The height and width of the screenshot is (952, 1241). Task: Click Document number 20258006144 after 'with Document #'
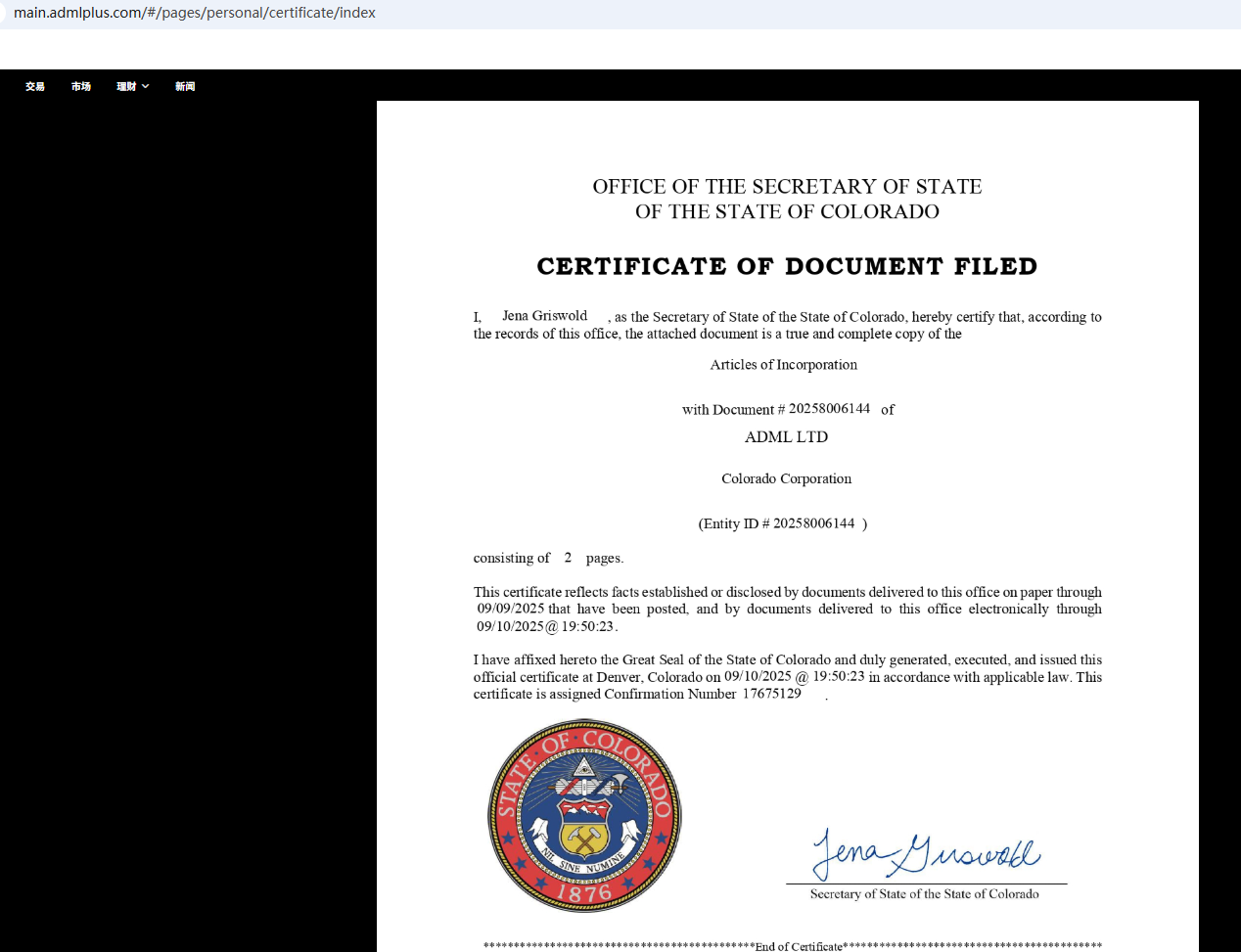829,408
